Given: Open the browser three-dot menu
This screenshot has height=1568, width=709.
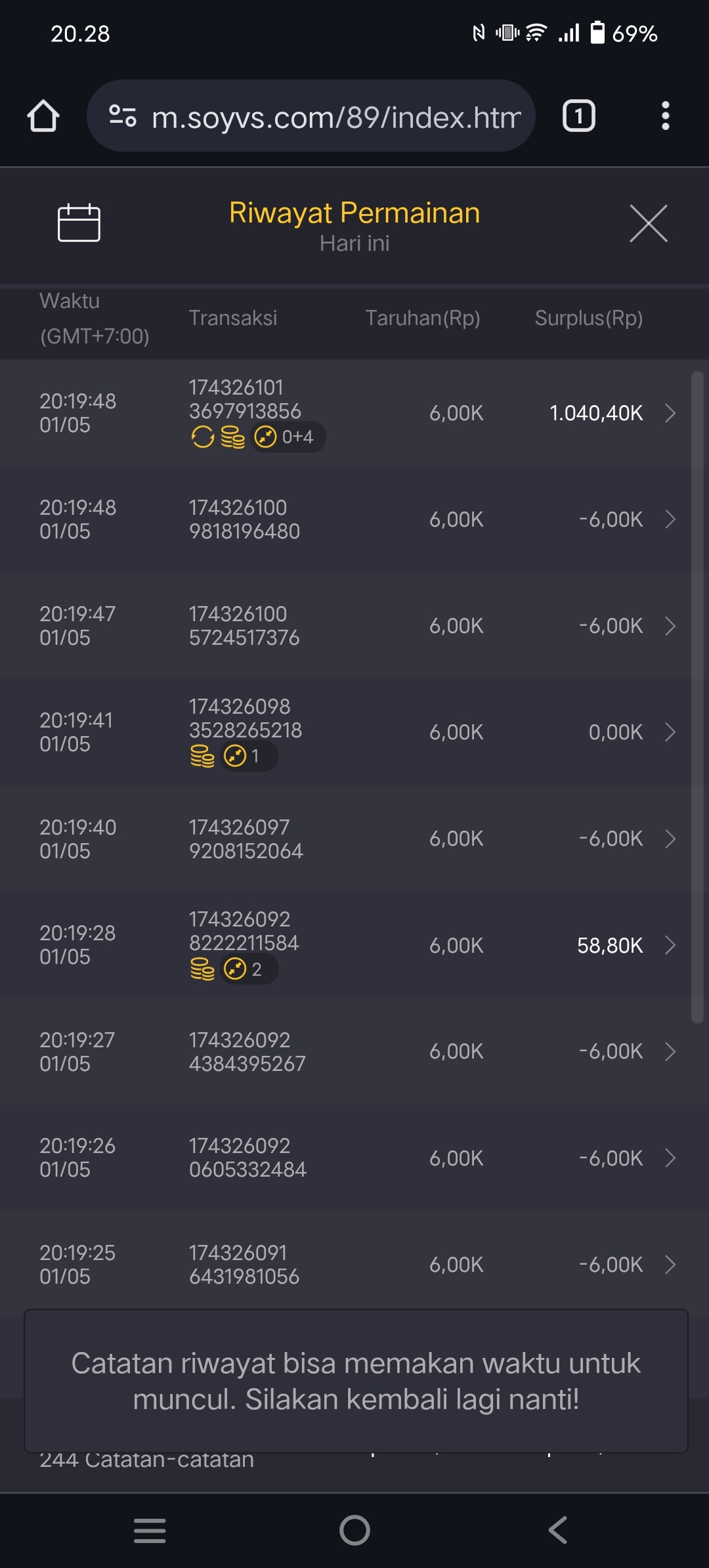Looking at the screenshot, I should 665,116.
